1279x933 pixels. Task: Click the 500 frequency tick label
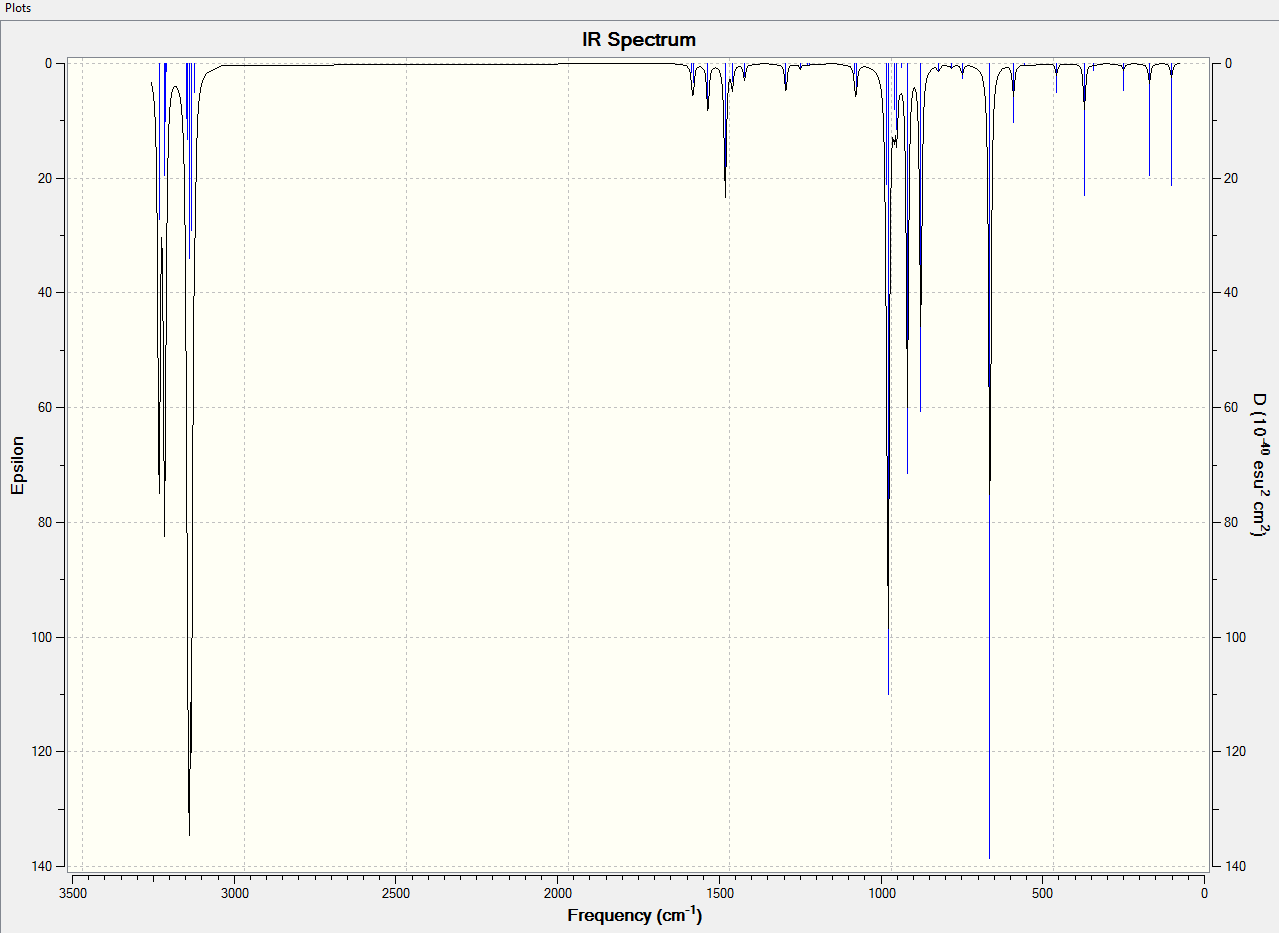click(1043, 892)
